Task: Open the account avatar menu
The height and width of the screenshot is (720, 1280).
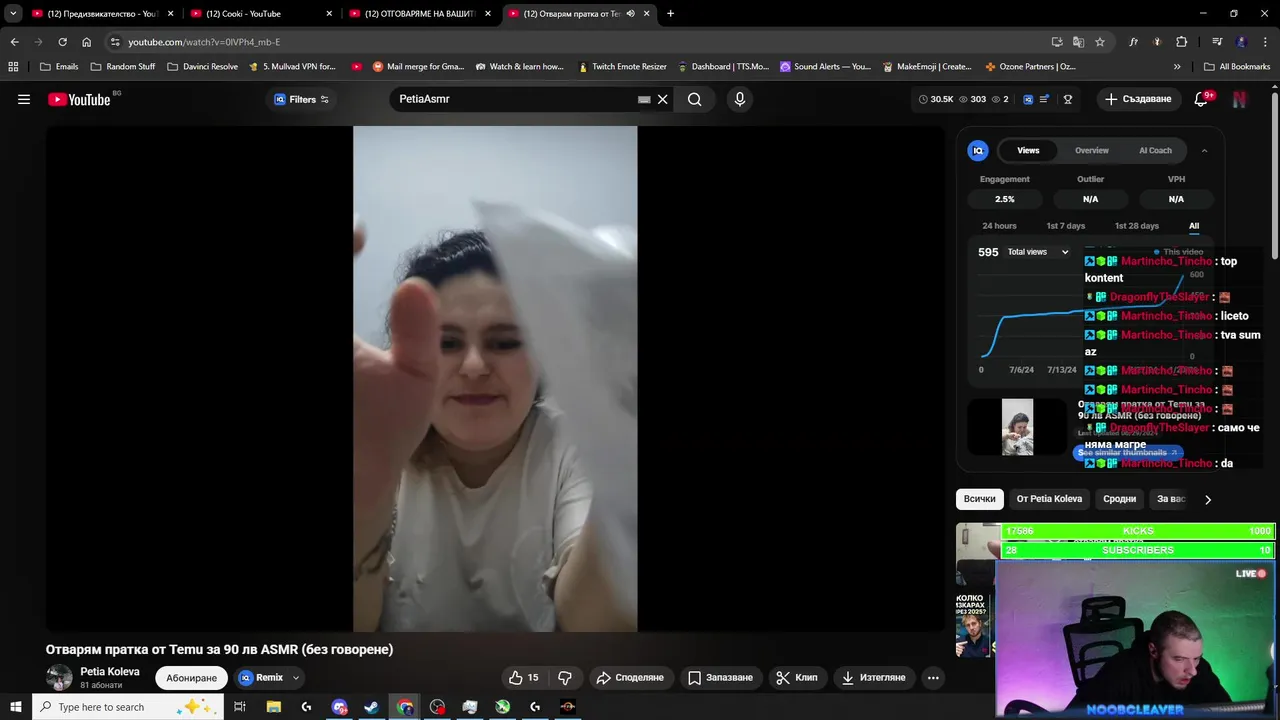Action: (1239, 99)
